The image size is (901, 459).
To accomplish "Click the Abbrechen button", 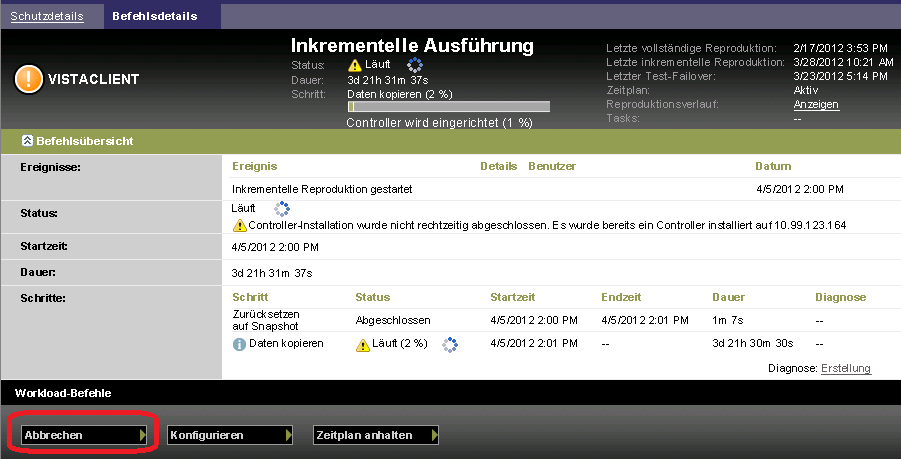I will (x=84, y=435).
